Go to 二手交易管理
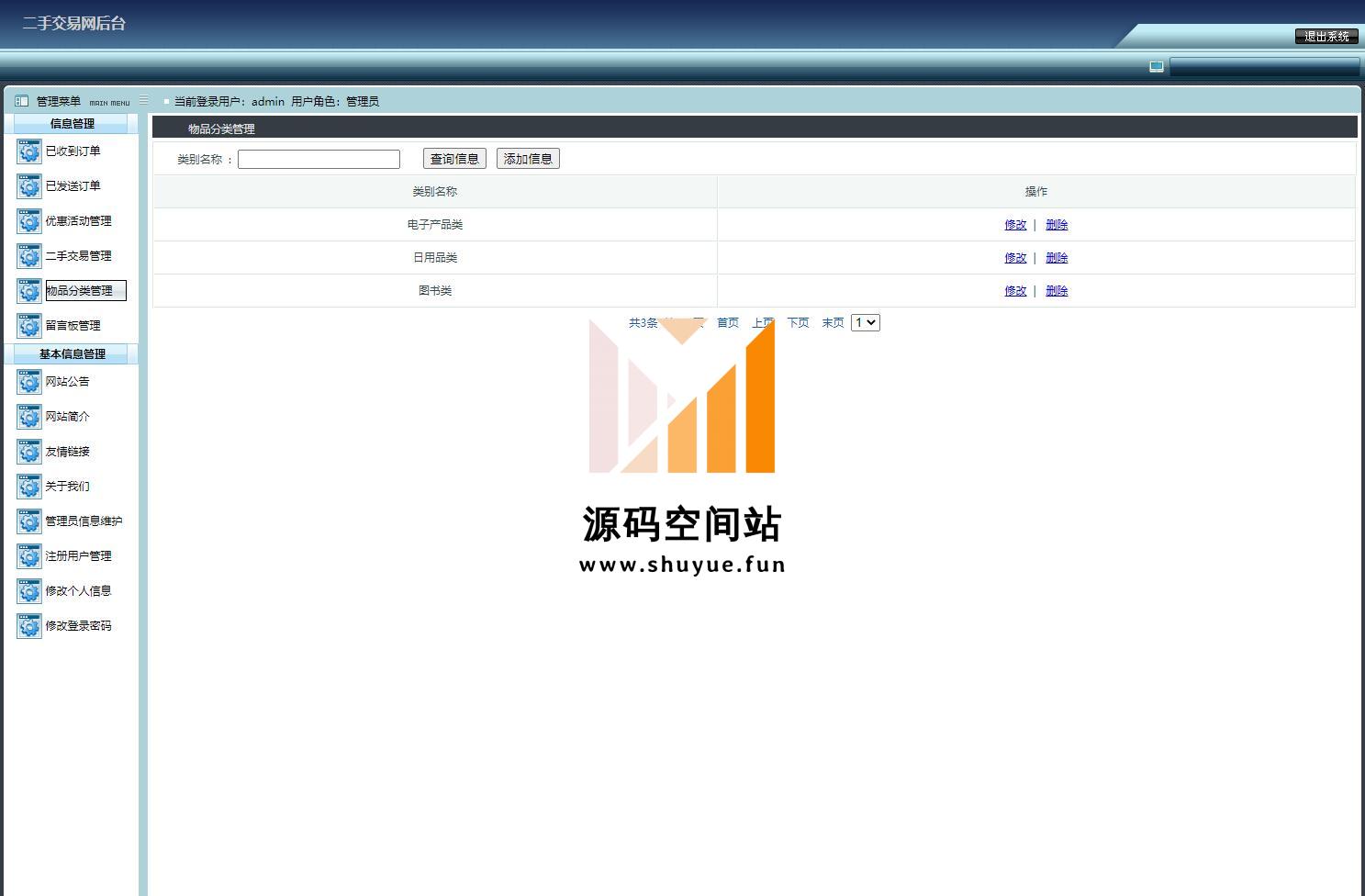The image size is (1365, 896). 79,255
